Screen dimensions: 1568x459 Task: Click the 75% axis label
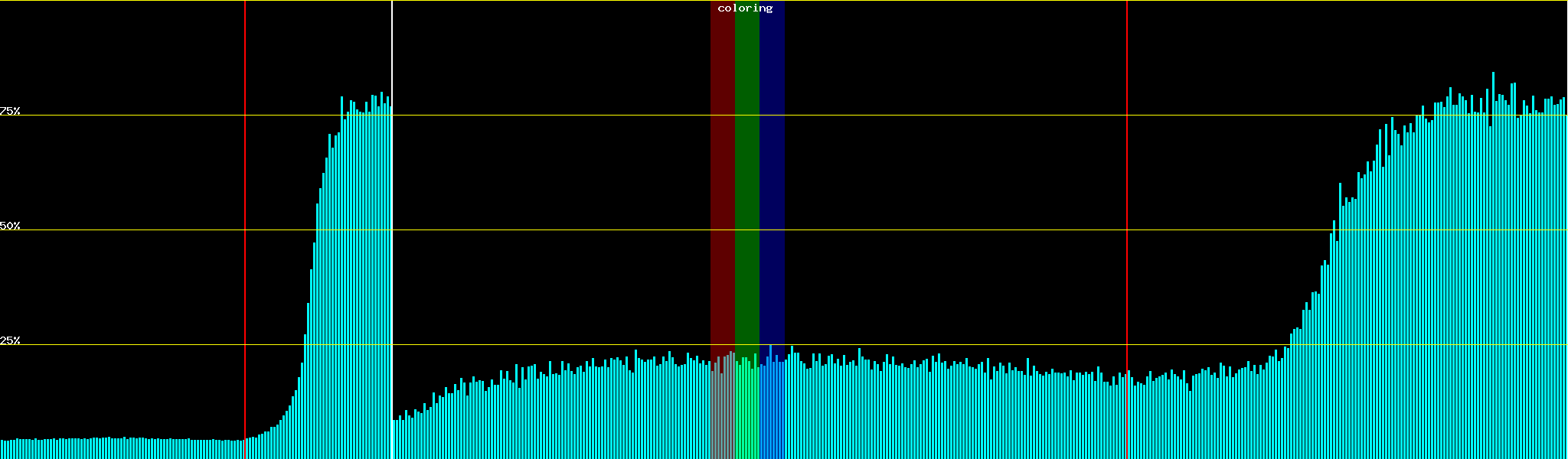tap(10, 111)
